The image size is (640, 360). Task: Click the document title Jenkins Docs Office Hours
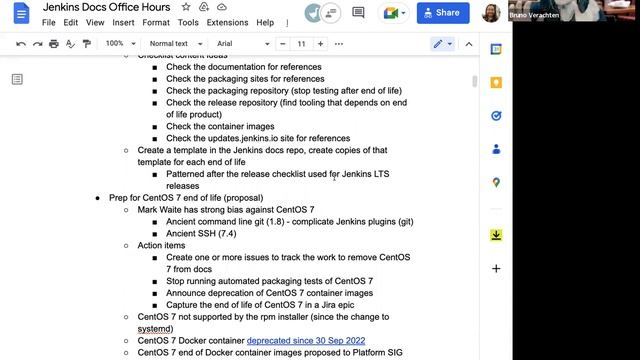[x=107, y=7]
